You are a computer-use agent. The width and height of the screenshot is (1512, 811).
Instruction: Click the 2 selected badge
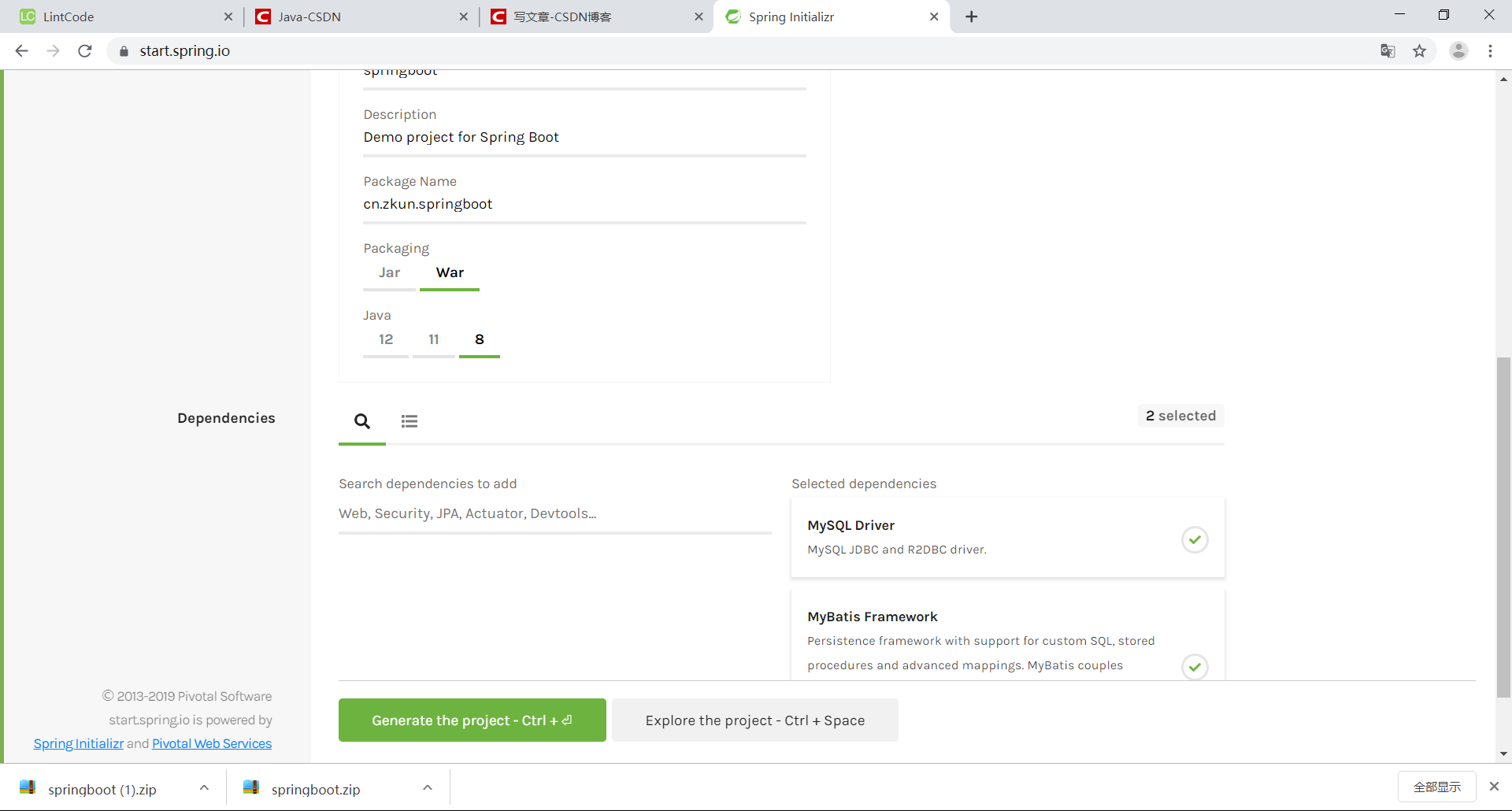tap(1180, 416)
